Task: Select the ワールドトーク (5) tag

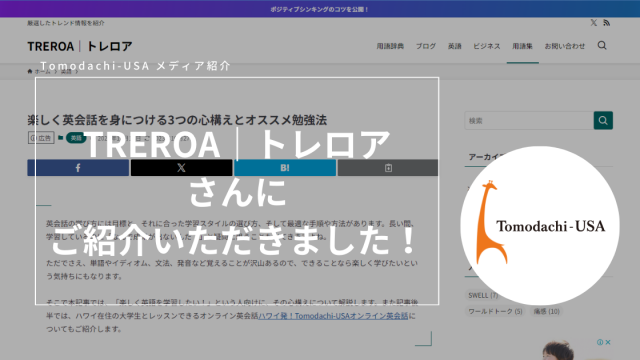Action: pos(495,311)
